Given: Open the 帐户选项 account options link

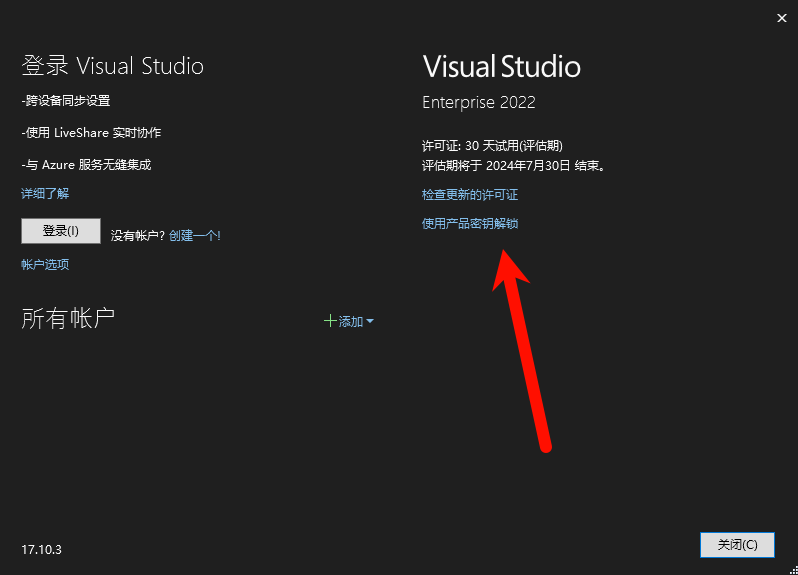Looking at the screenshot, I should coord(45,265).
